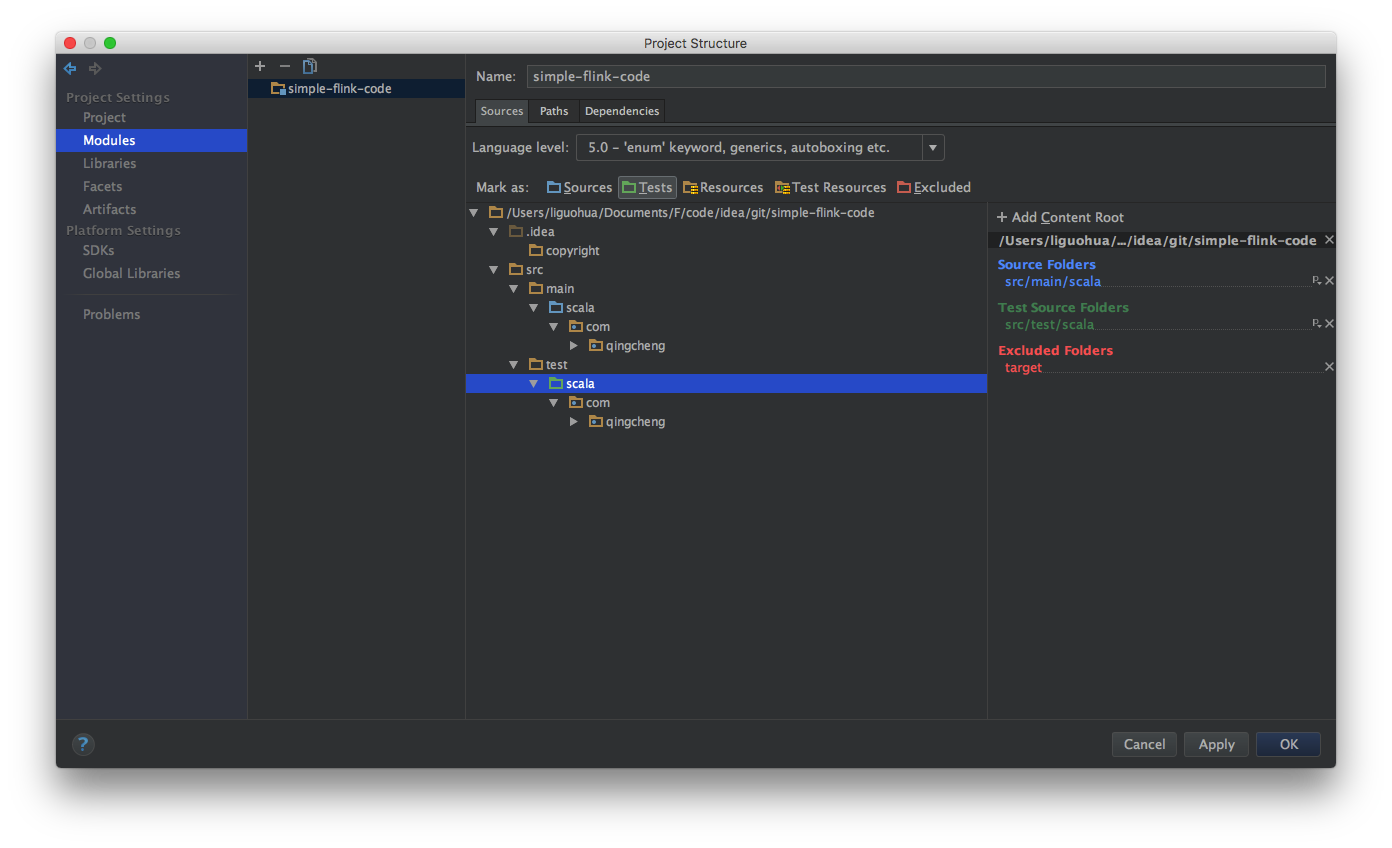The height and width of the screenshot is (848, 1392).
Task: Unmark src/main/scala source folder
Action: tap(1329, 281)
